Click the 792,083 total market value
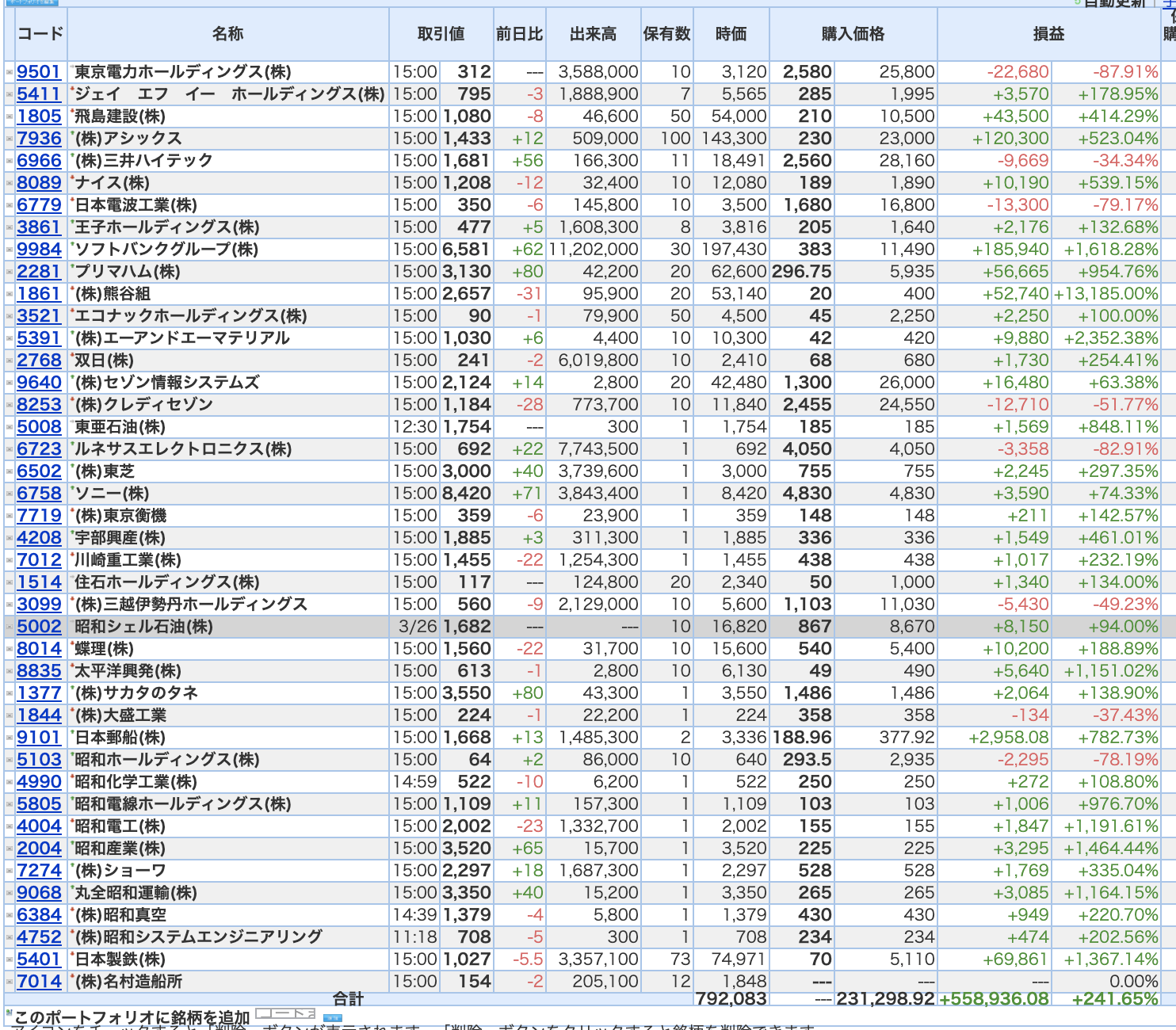The height and width of the screenshot is (1030, 1176). [731, 999]
